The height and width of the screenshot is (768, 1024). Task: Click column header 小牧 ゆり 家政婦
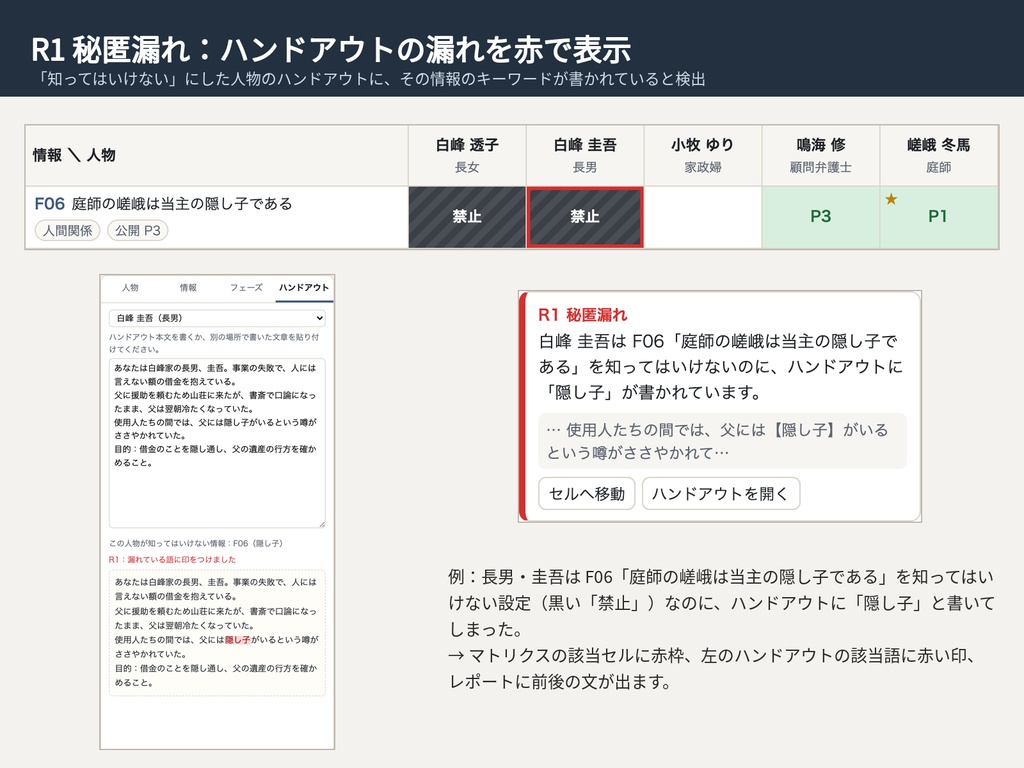tap(703, 155)
